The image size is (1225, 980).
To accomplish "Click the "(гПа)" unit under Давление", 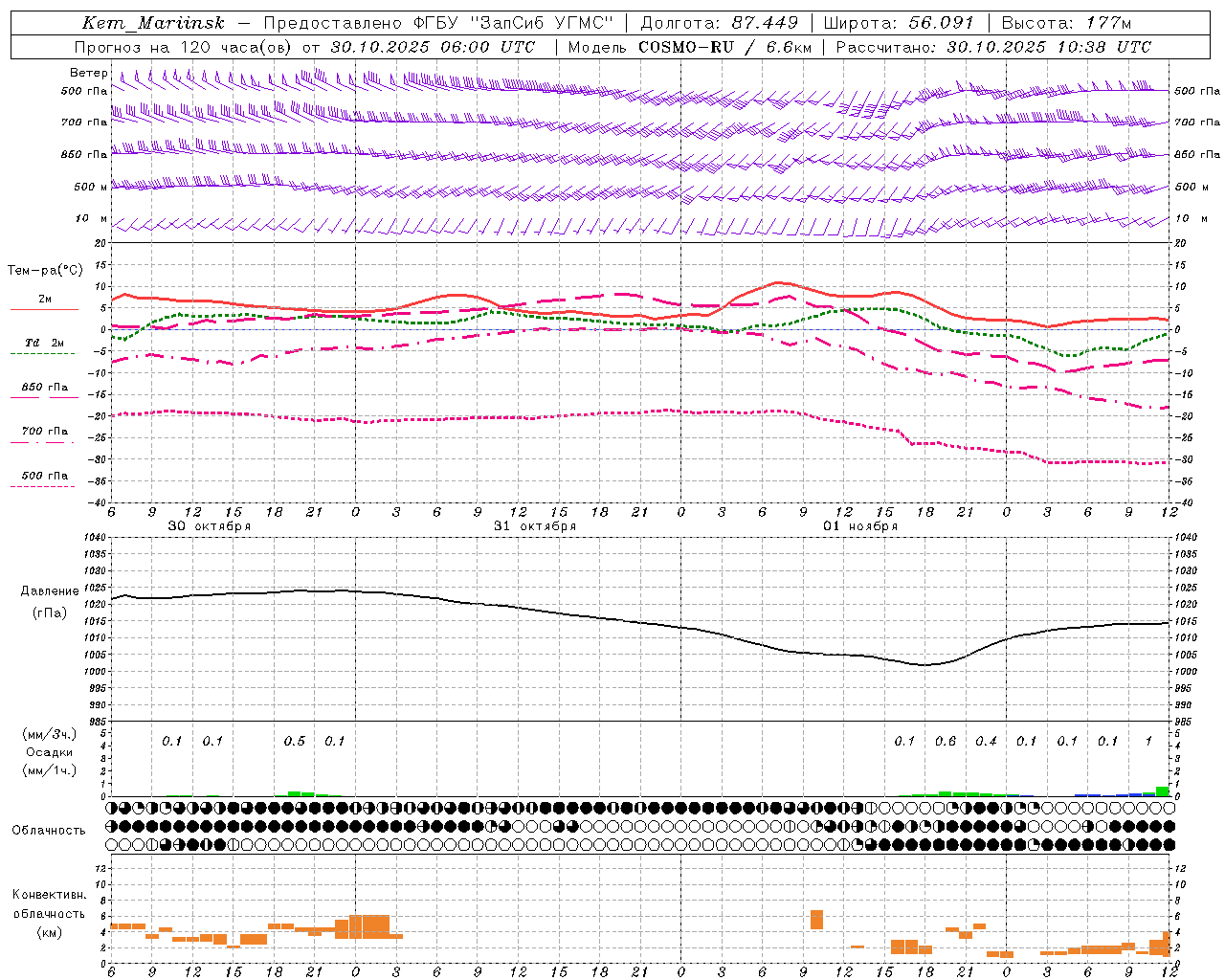I will click(x=50, y=613).
